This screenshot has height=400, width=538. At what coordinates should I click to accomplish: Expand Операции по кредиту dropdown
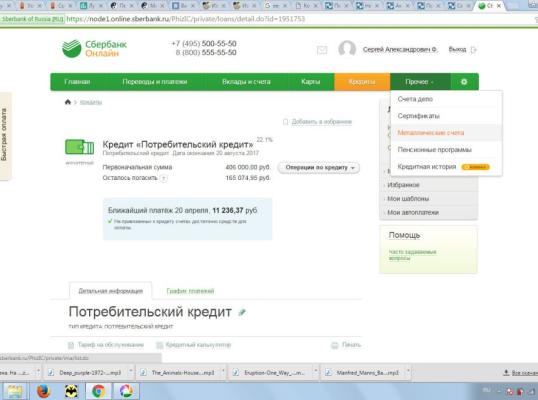(x=319, y=168)
